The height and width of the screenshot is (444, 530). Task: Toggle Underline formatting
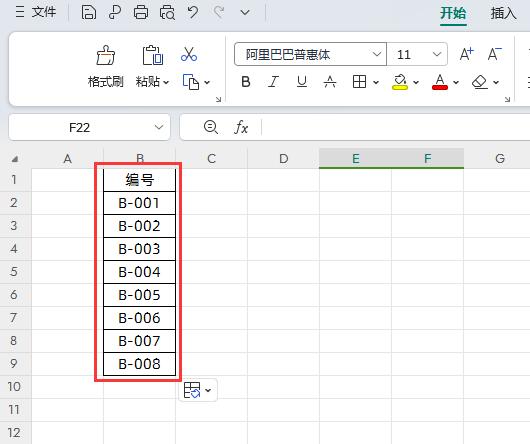point(302,82)
